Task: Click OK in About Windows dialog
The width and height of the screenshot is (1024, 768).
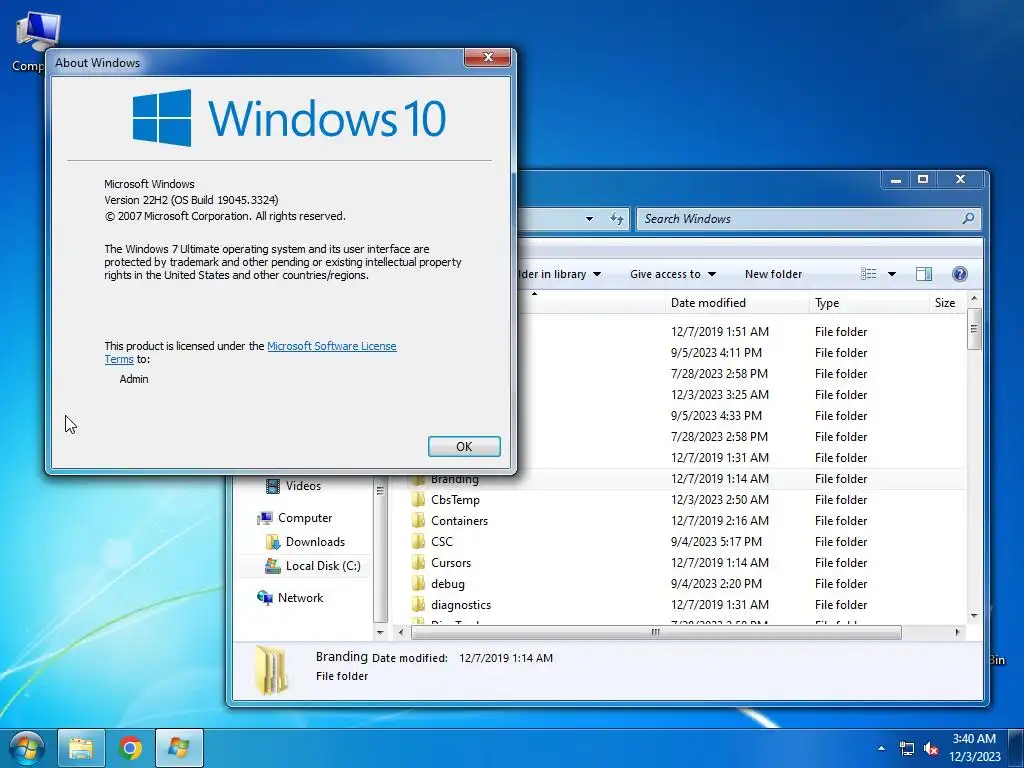Action: [x=464, y=447]
